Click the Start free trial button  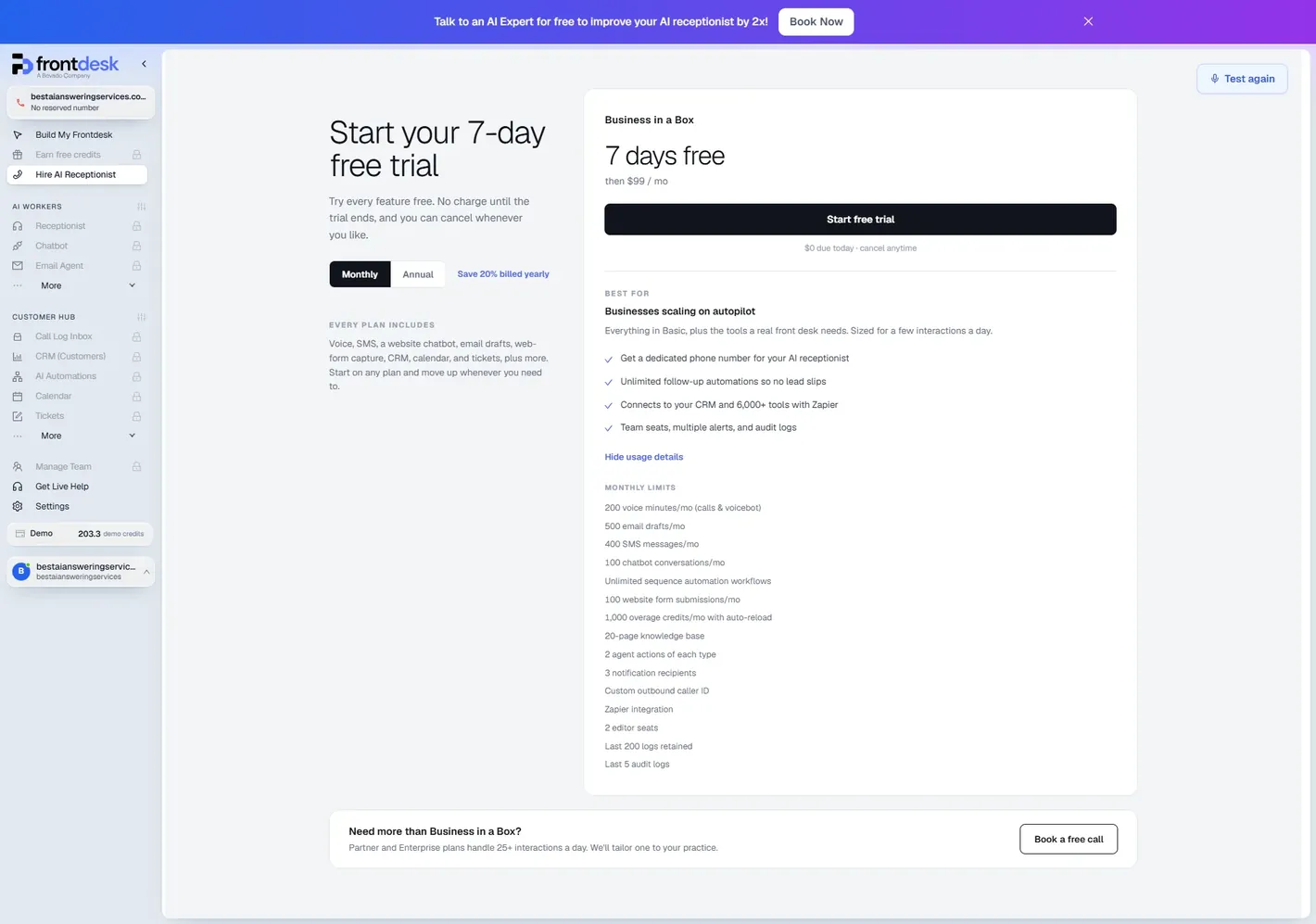pos(860,220)
